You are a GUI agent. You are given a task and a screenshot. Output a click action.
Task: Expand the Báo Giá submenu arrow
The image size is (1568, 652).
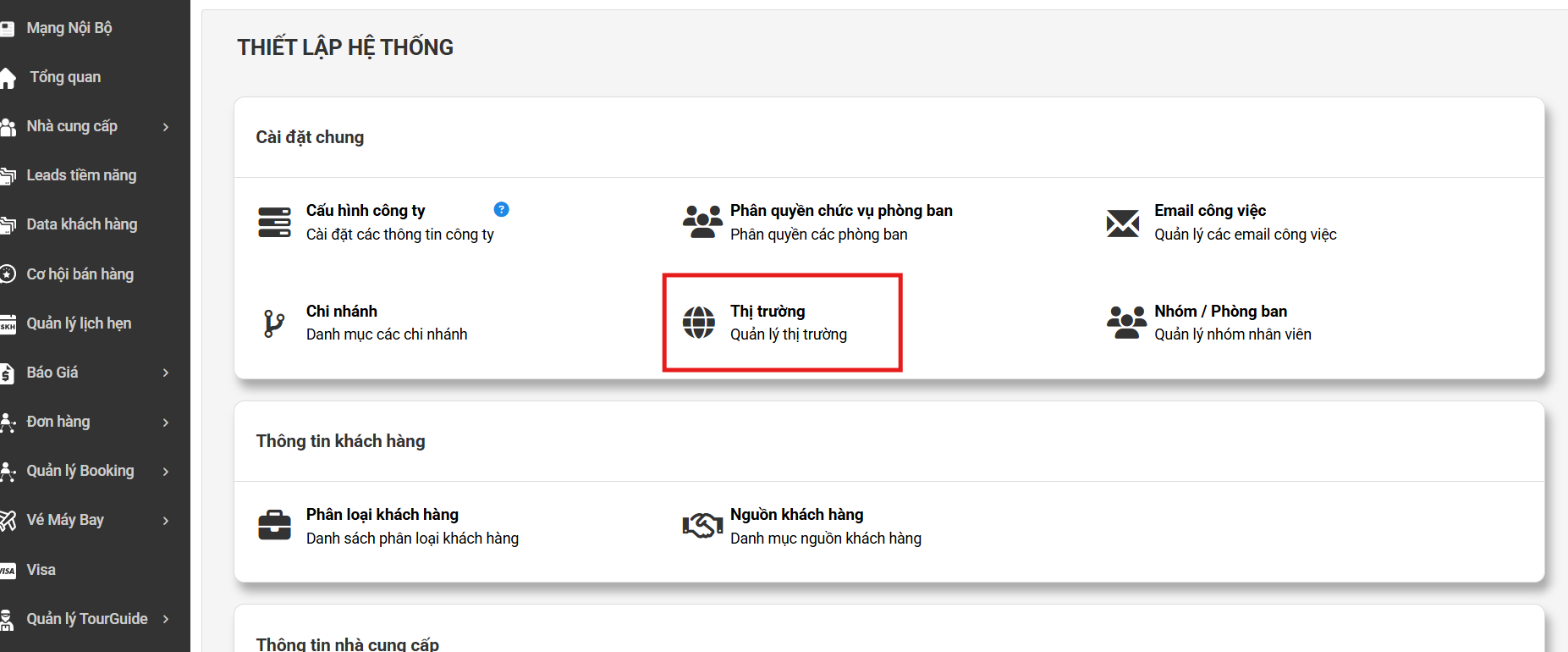pyautogui.click(x=166, y=373)
